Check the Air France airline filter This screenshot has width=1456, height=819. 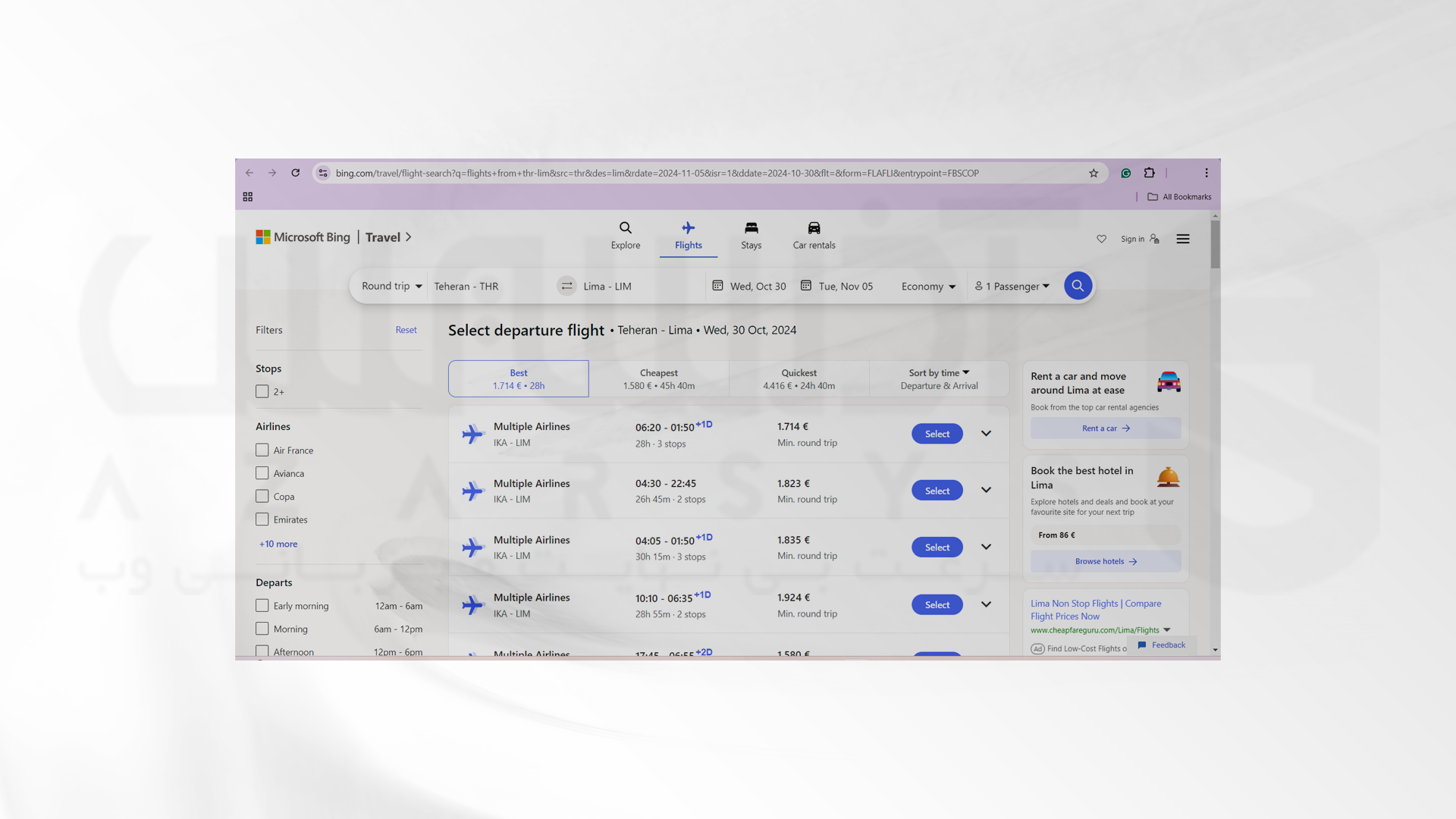262,450
